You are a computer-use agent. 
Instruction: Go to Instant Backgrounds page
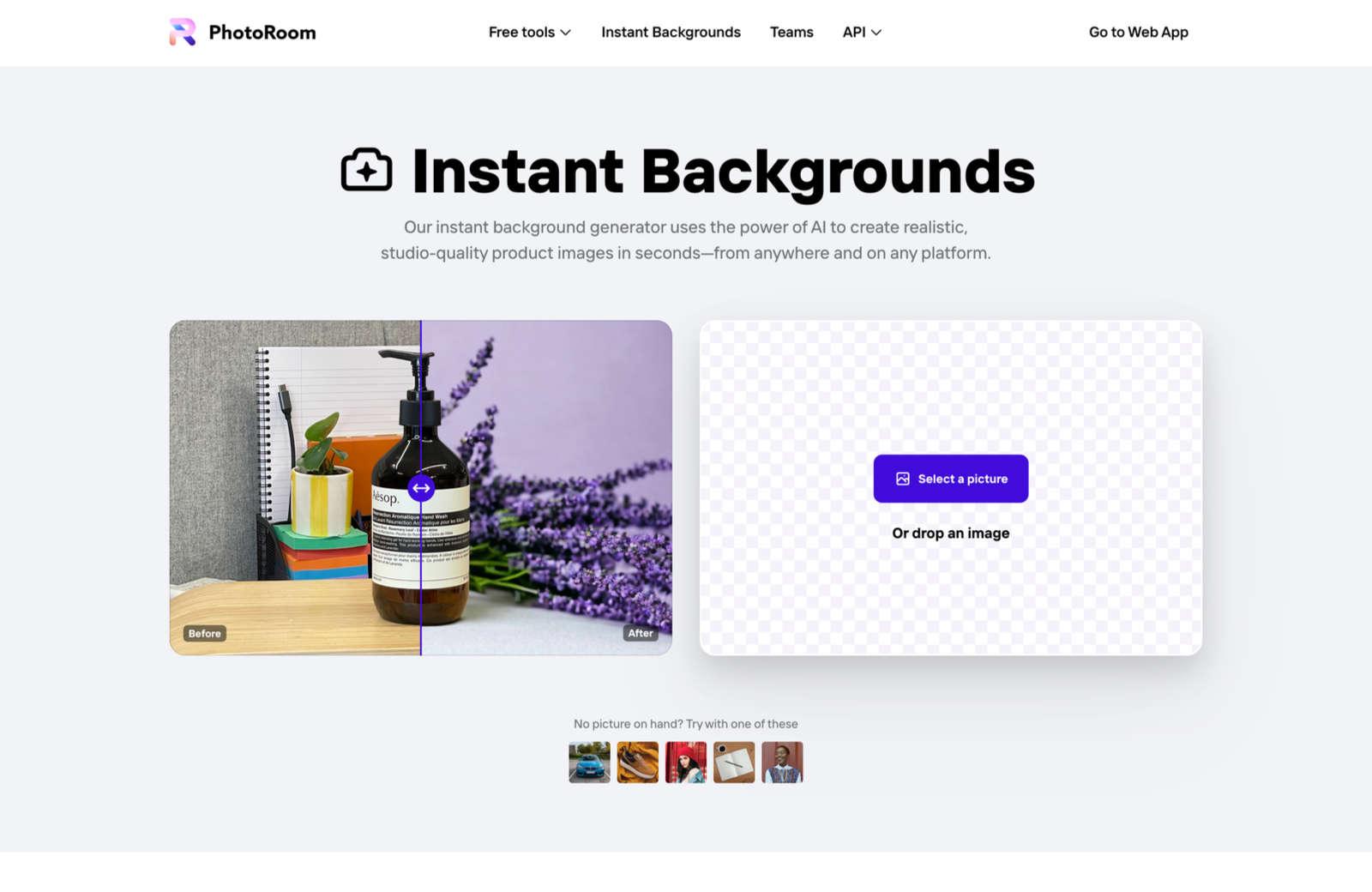(x=671, y=32)
